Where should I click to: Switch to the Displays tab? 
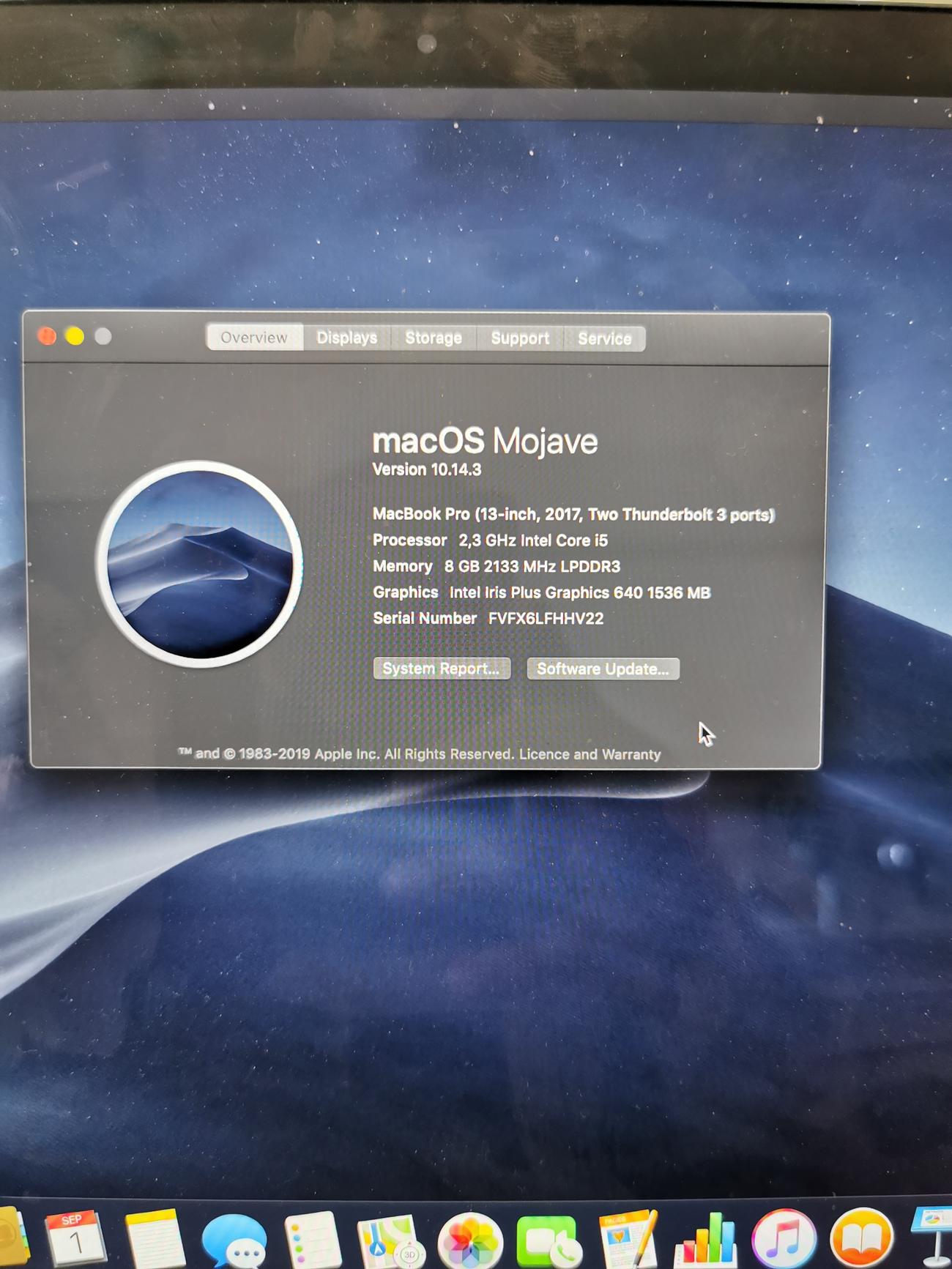[x=347, y=338]
